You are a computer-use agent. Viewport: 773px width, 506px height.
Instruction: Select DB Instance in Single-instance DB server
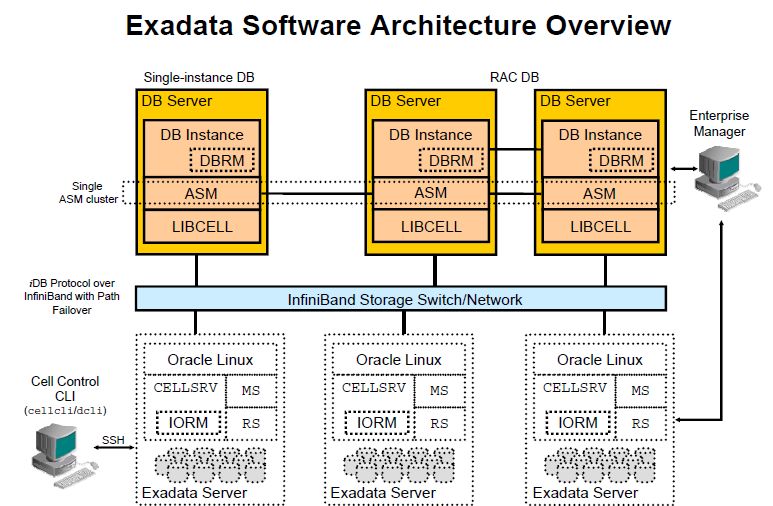(x=202, y=148)
